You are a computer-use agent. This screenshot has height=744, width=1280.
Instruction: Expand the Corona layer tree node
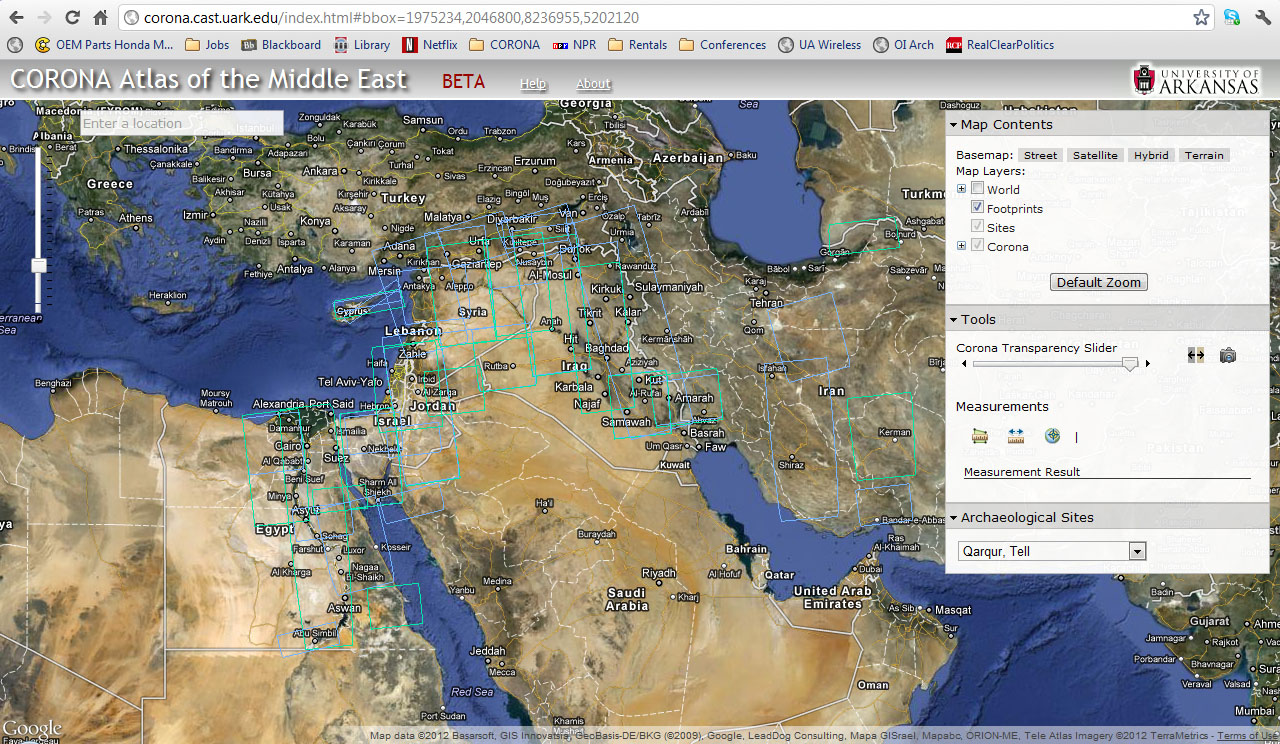[x=962, y=246]
